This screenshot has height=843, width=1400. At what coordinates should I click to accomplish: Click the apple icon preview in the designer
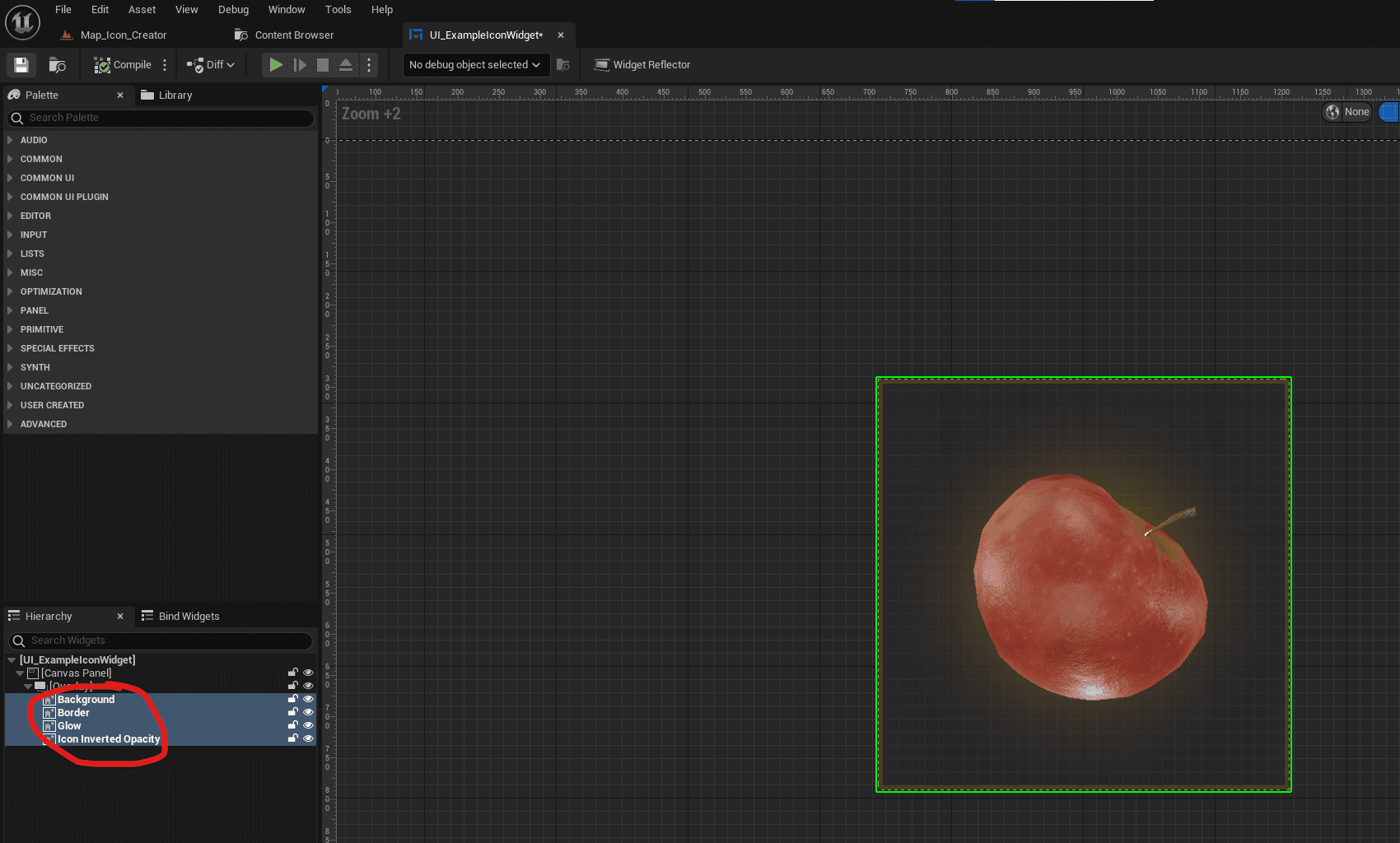[1084, 585]
